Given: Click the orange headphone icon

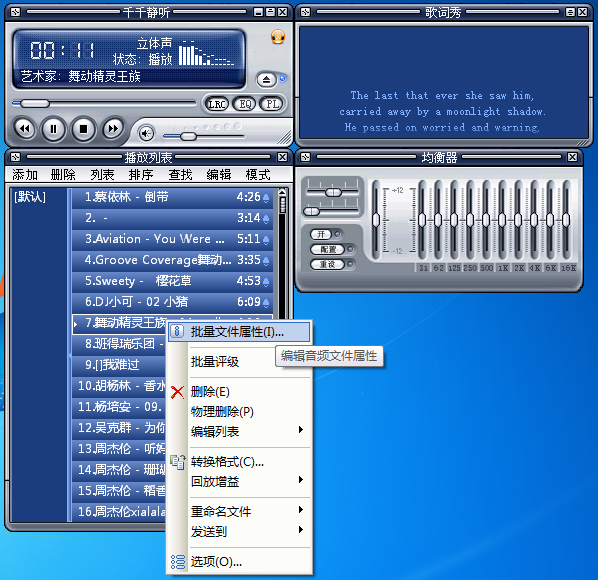Looking at the screenshot, I should [x=278, y=37].
